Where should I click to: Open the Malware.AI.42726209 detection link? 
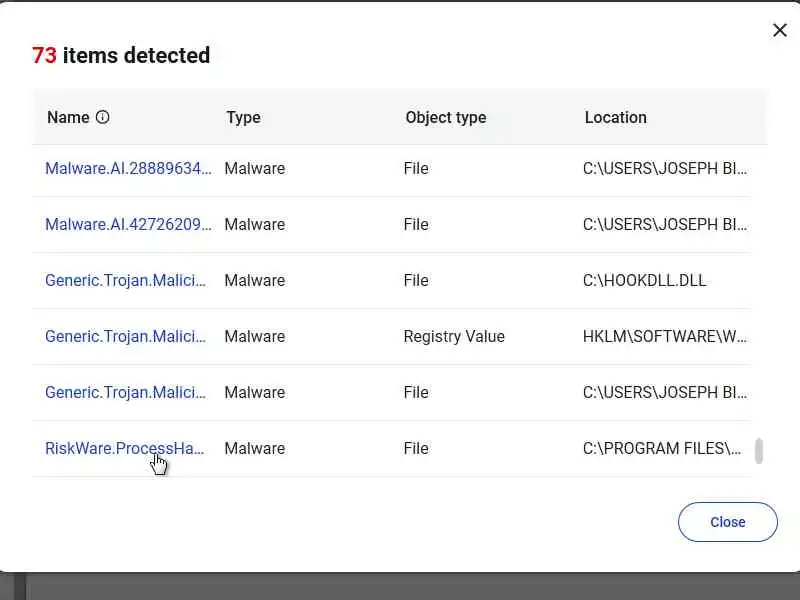[x=128, y=224]
